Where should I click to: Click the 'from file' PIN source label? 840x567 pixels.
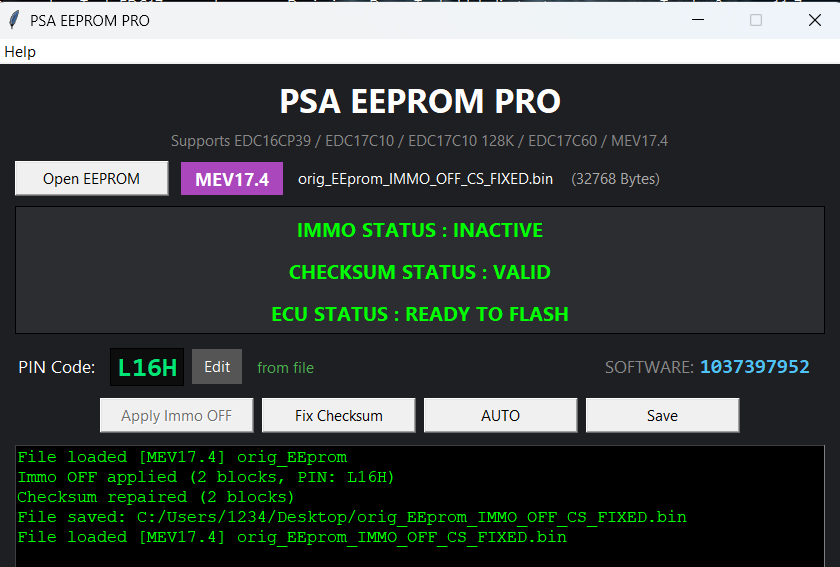pyautogui.click(x=286, y=368)
